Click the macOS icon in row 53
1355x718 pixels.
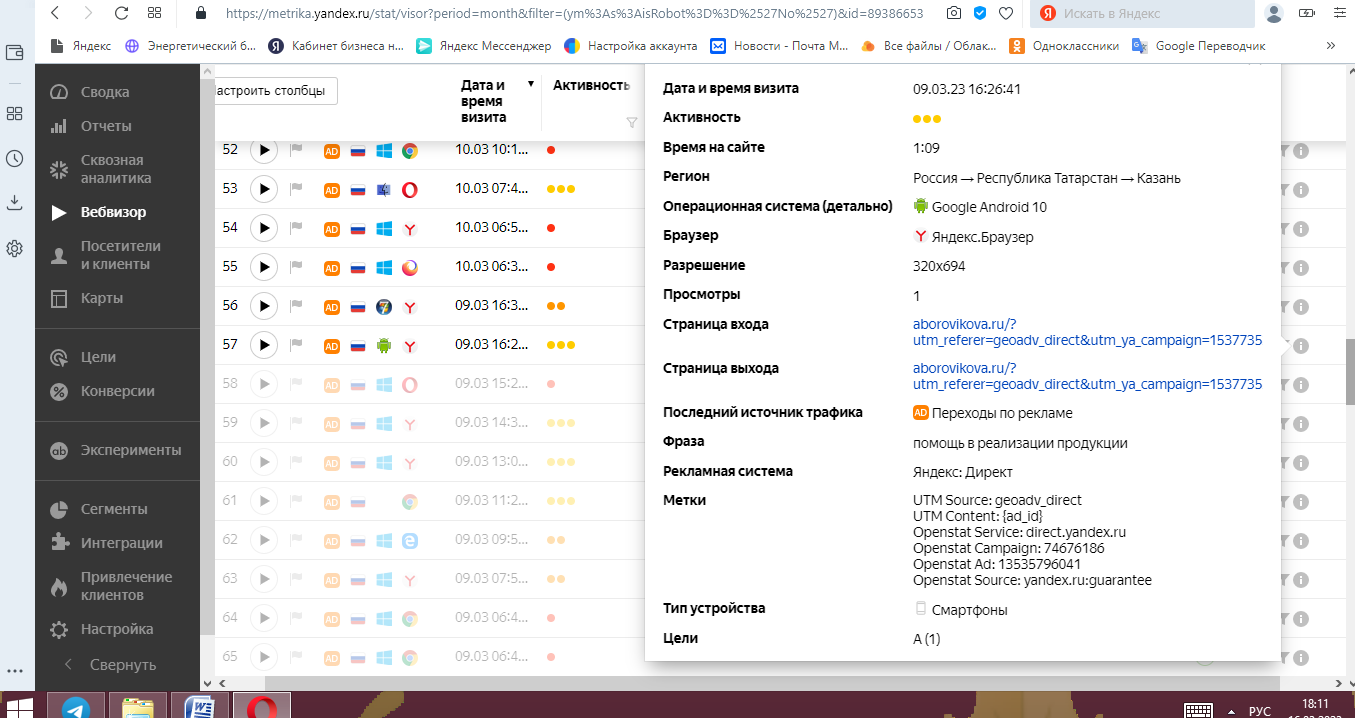point(383,190)
